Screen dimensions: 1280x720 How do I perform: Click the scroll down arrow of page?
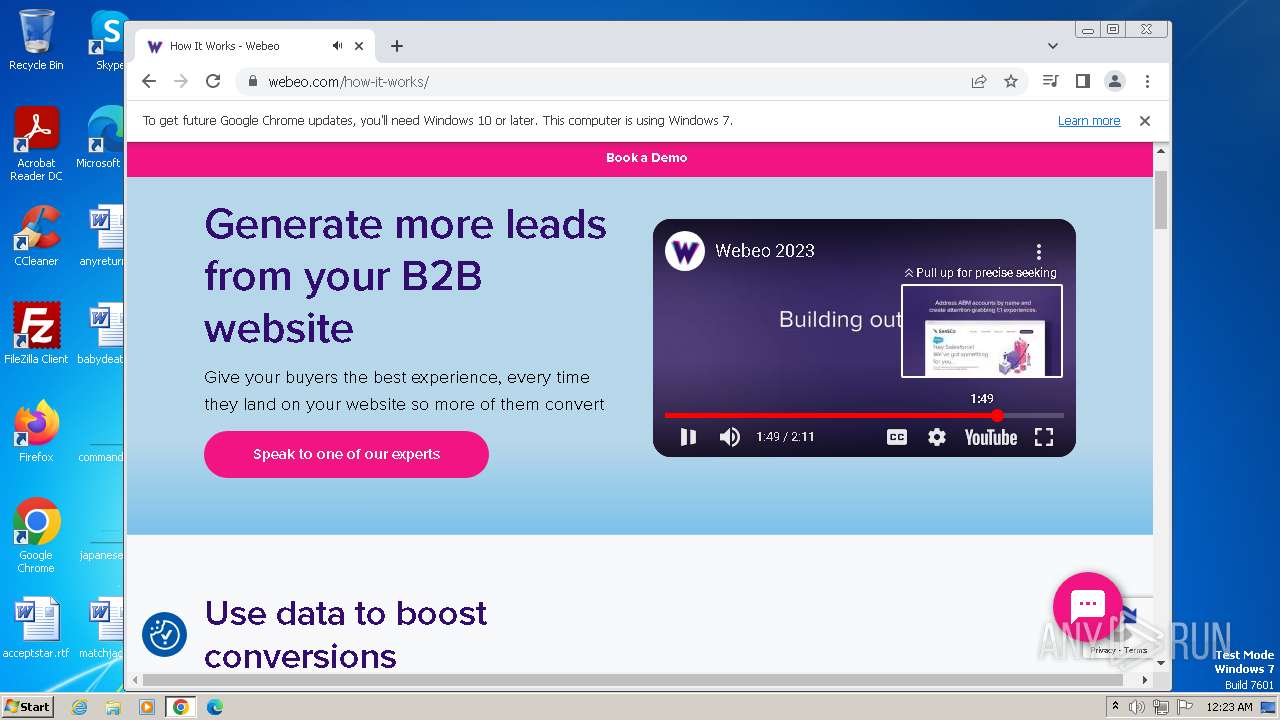coord(1161,663)
